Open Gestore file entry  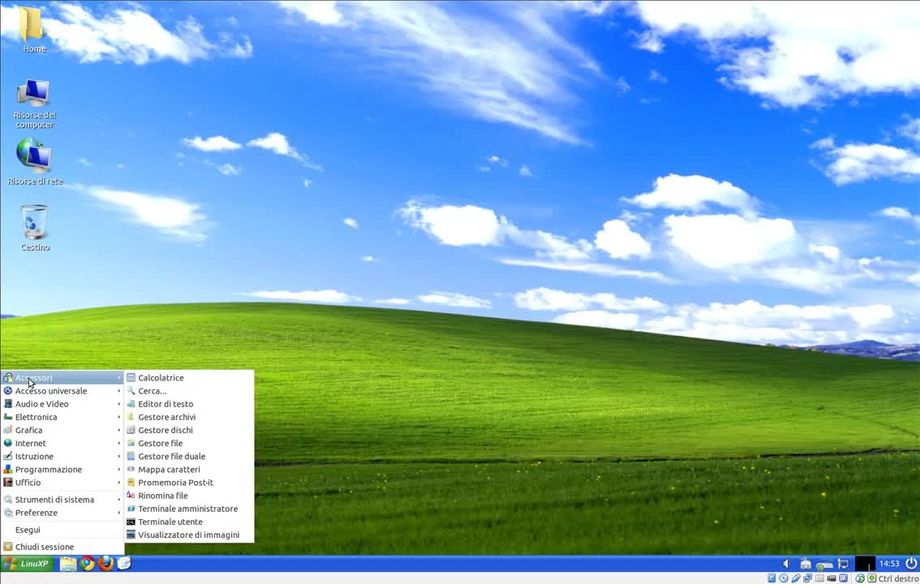(189, 443)
